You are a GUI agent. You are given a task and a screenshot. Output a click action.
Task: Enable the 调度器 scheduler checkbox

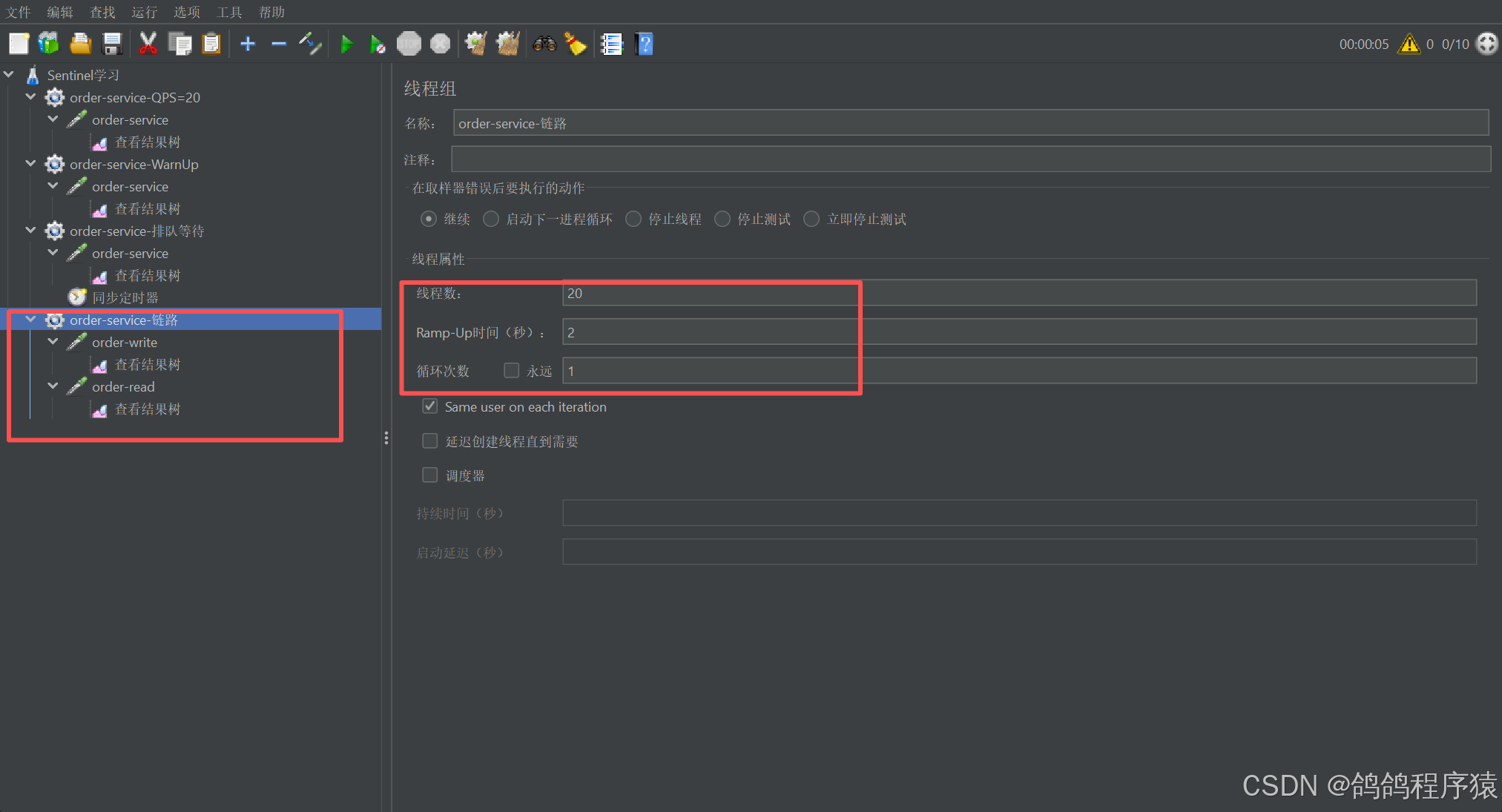(430, 475)
